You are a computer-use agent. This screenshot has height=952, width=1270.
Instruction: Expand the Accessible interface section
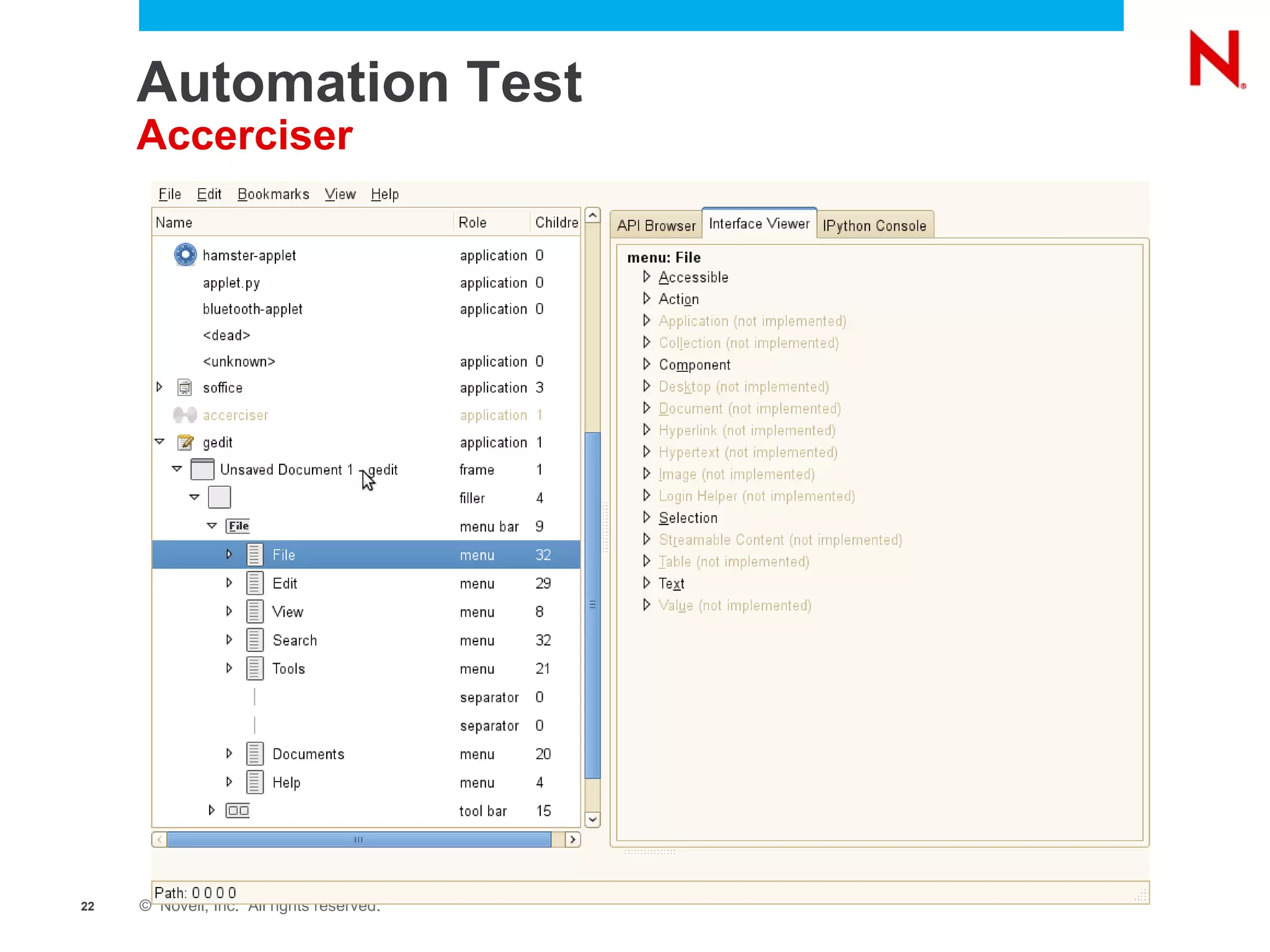[646, 276]
